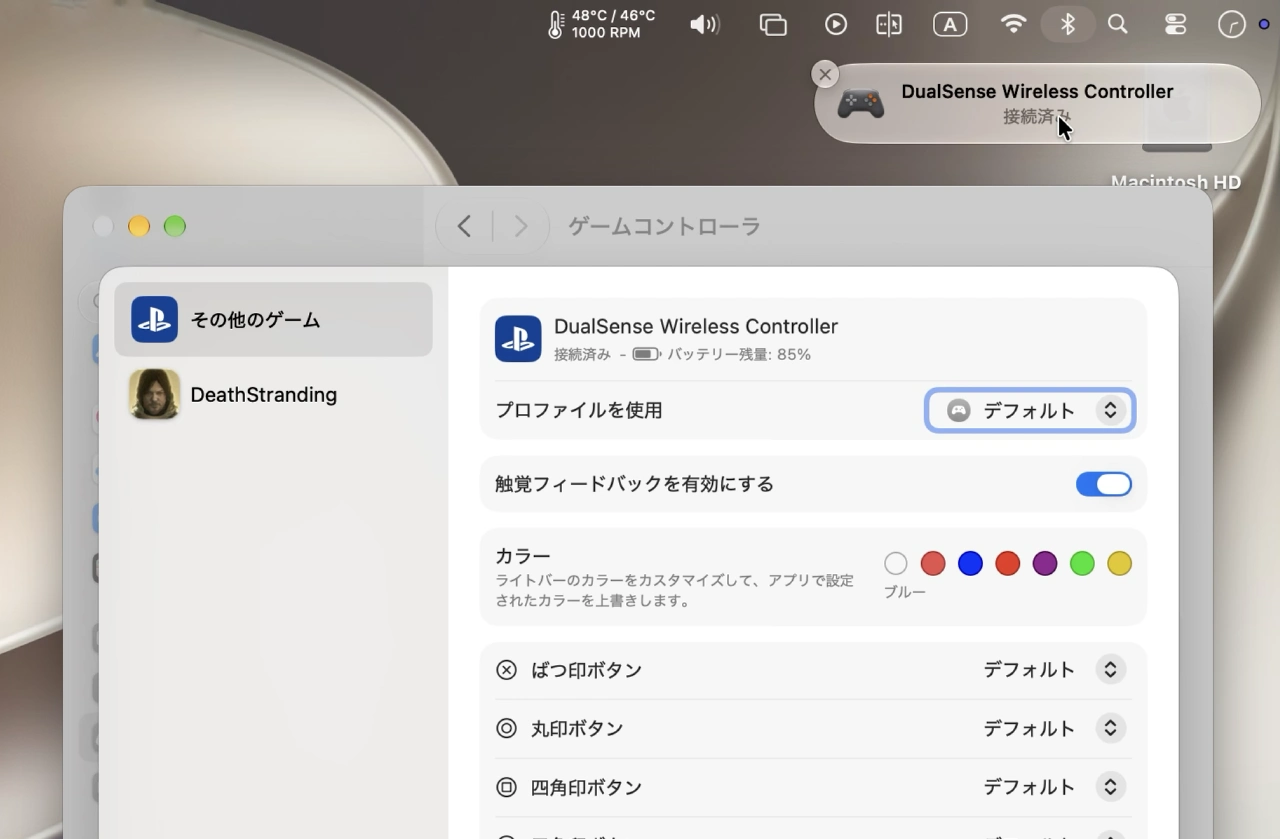Click the gamepad icon in the notification

860,103
